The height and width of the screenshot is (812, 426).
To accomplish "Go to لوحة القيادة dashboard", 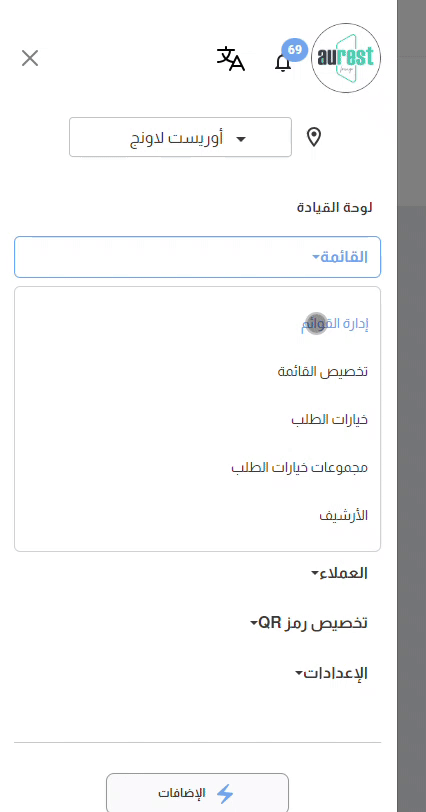I will tap(334, 208).
